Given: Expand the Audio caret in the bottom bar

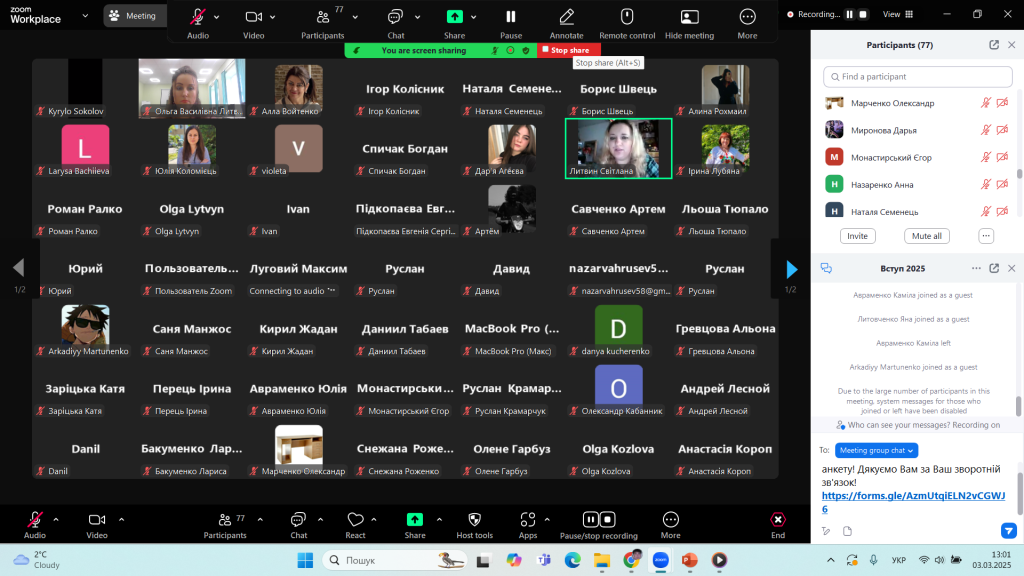Looking at the screenshot, I should pos(56,520).
